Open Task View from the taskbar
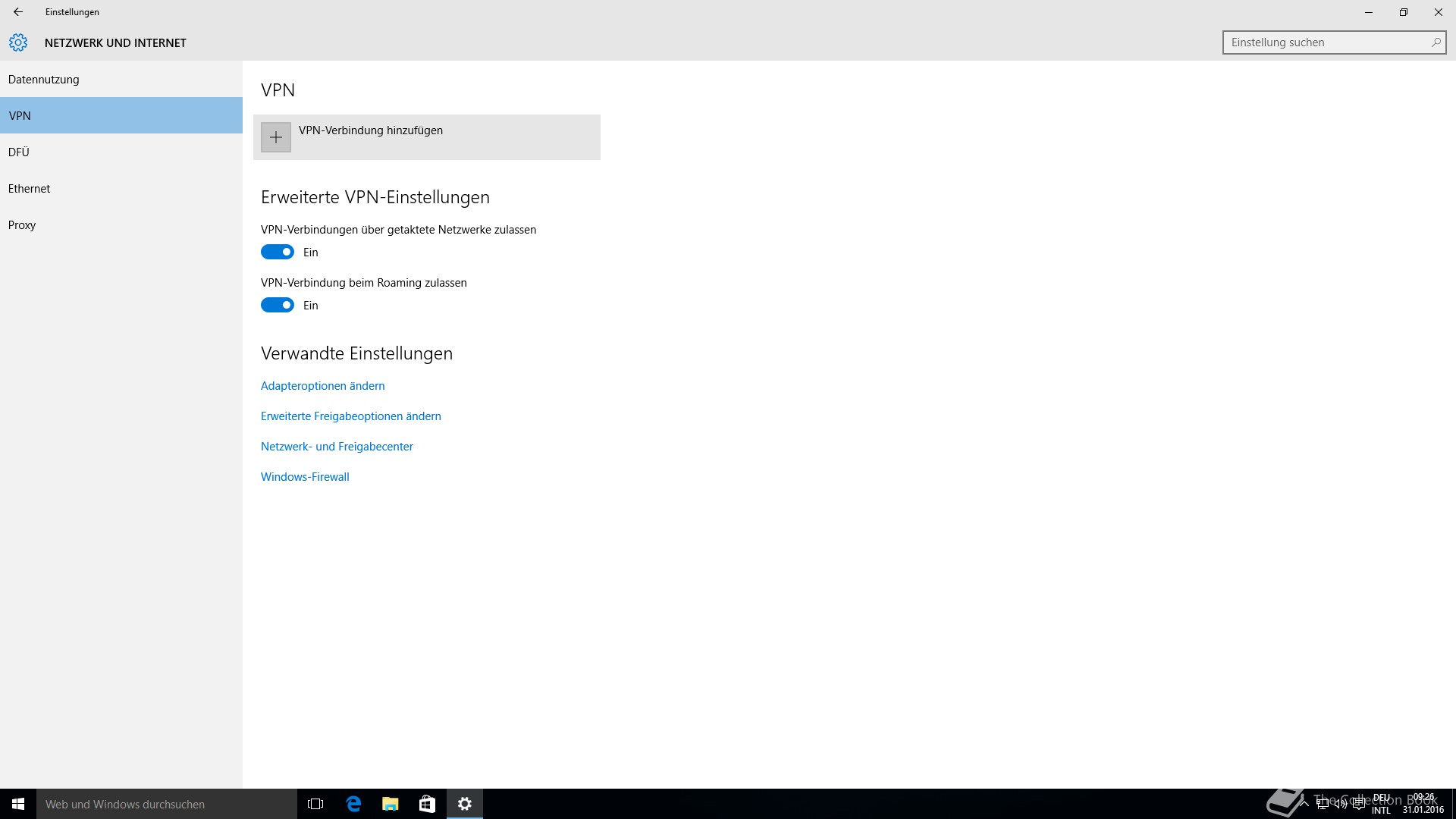This screenshot has height=819, width=1456. [315, 804]
